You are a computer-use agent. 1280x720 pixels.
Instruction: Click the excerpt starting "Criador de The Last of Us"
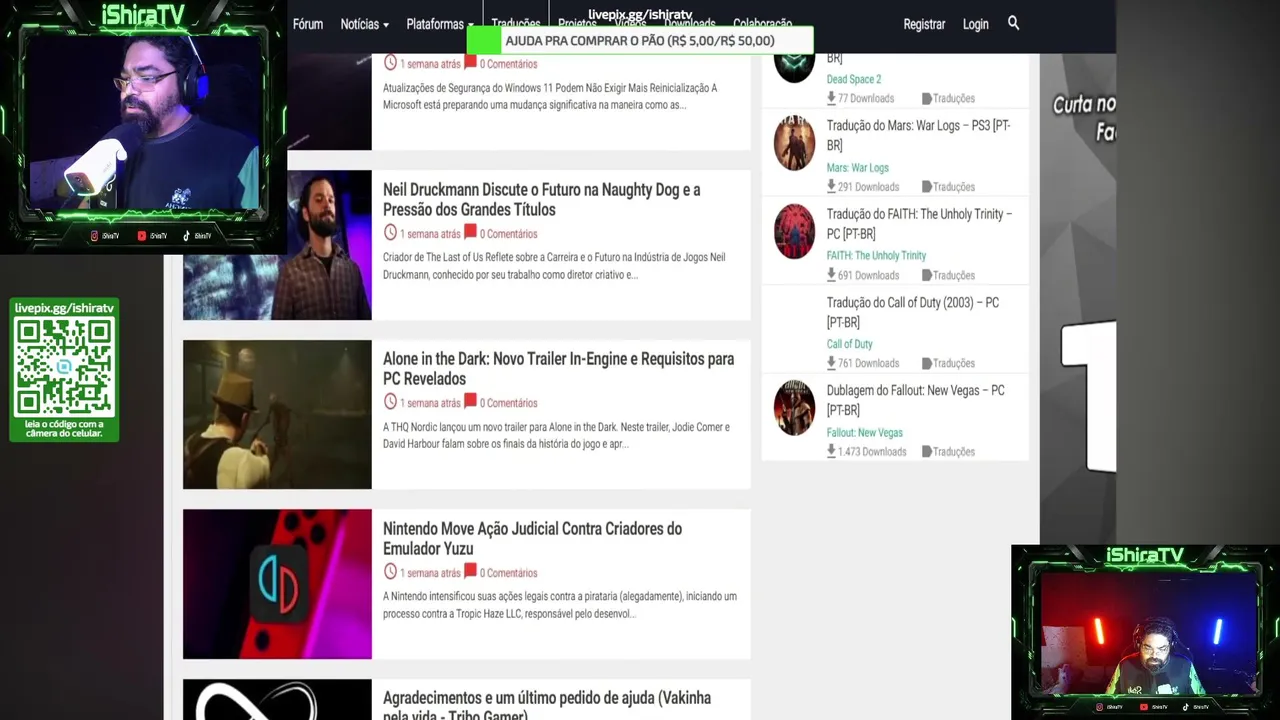tap(554, 265)
